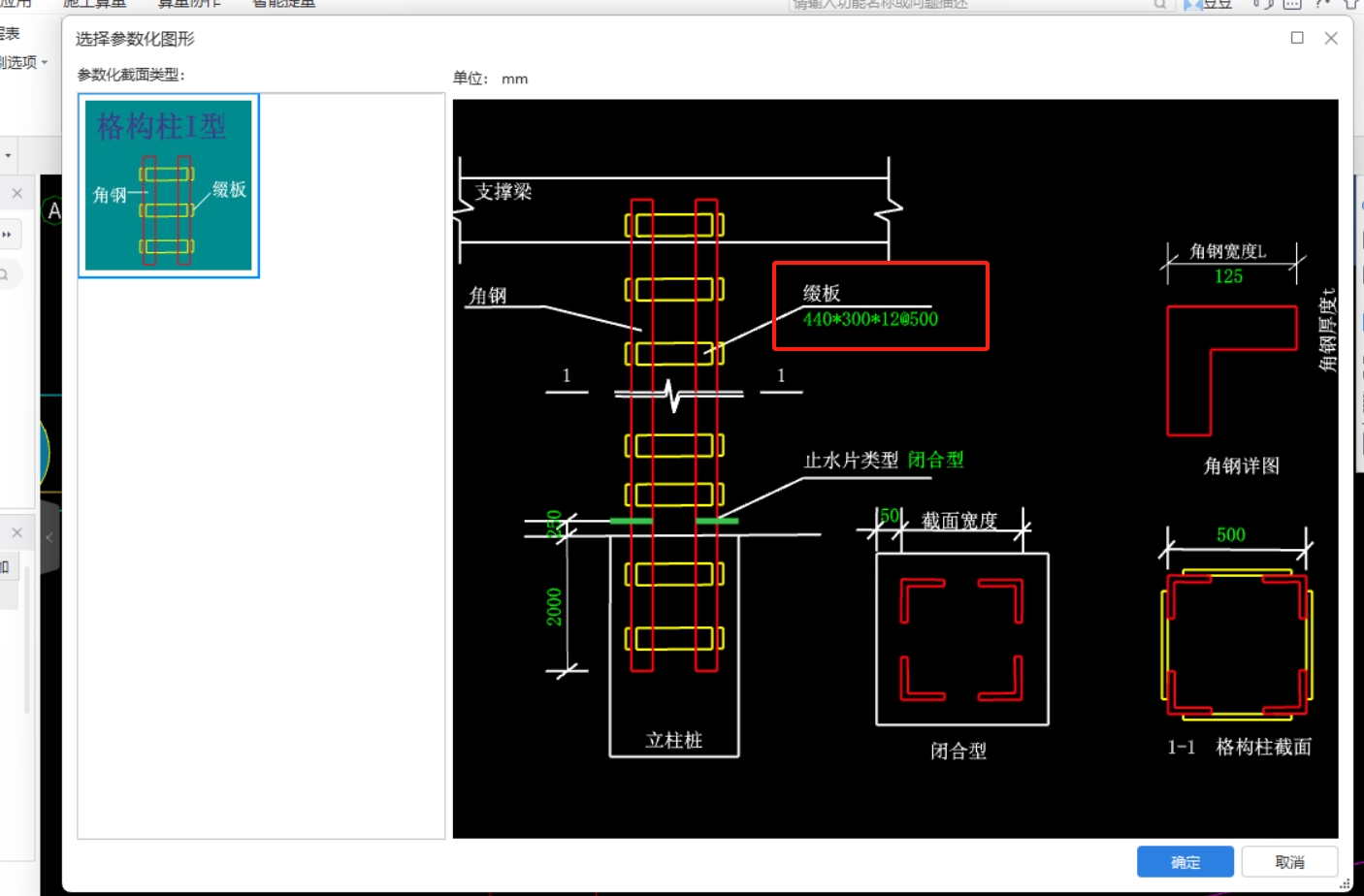Click the 角钢详图 caption
This screenshot has width=1364, height=896.
coord(1241,465)
